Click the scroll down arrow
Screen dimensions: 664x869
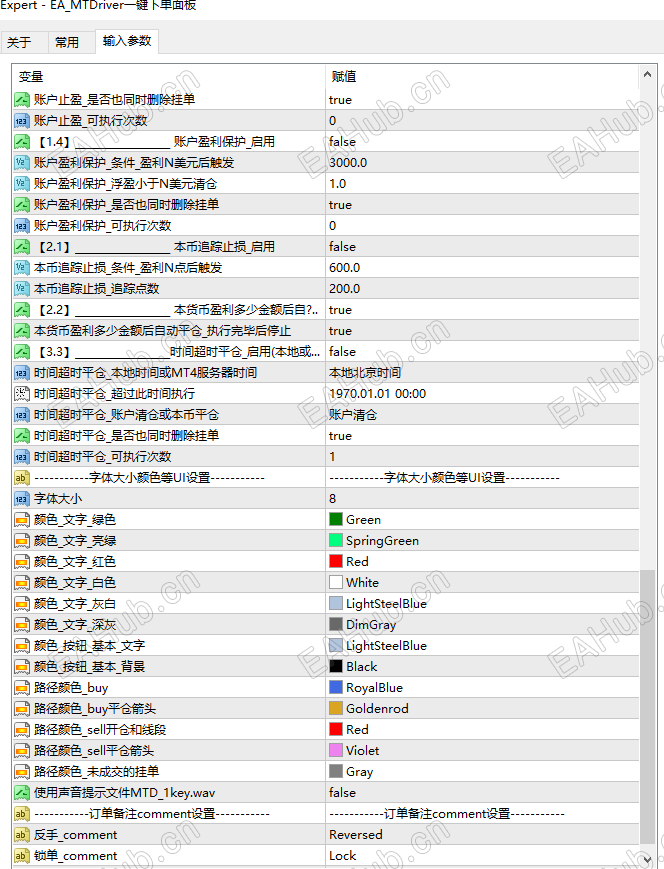tap(647, 860)
